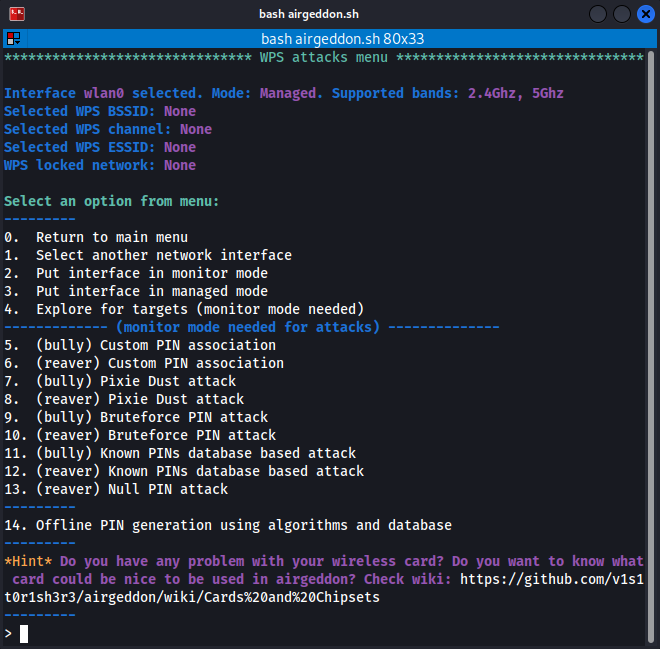This screenshot has height=649, width=660.
Task: Click '11. (bully) Known PINs database based attack'
Action: tap(180, 453)
